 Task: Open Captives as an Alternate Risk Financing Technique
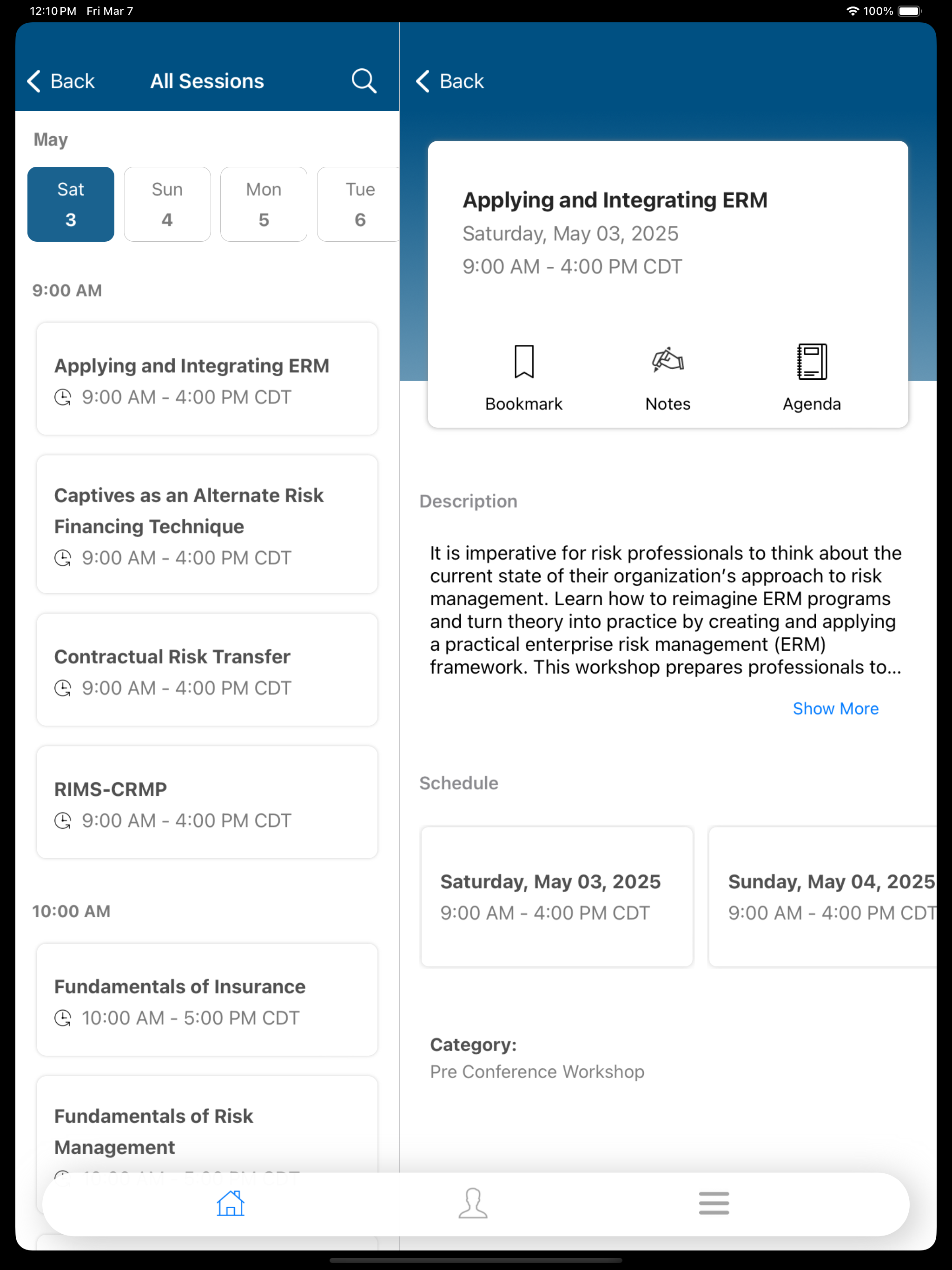click(x=207, y=524)
